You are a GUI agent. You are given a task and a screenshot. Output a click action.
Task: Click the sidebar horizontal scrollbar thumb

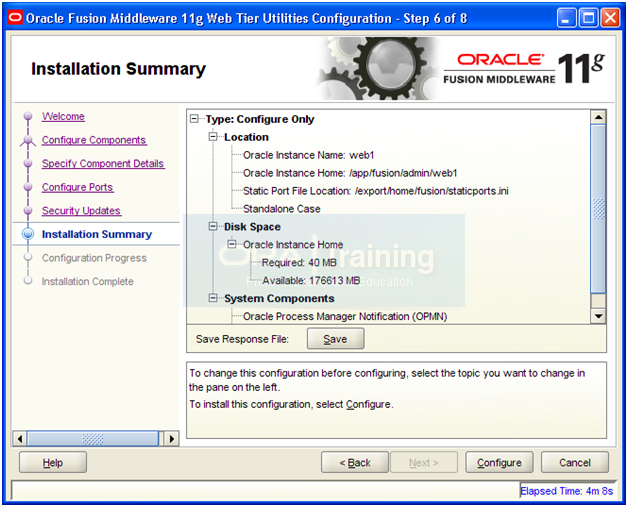(x=93, y=439)
